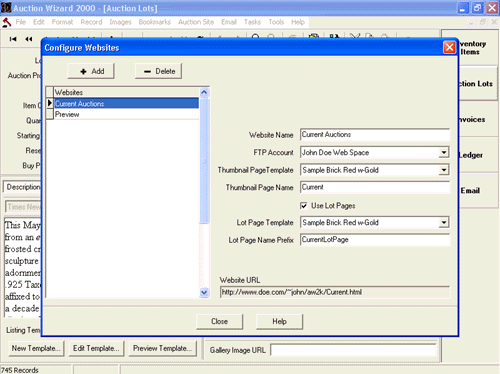Click the Add website button
Viewport: 500px width, 374px height.
point(91,71)
